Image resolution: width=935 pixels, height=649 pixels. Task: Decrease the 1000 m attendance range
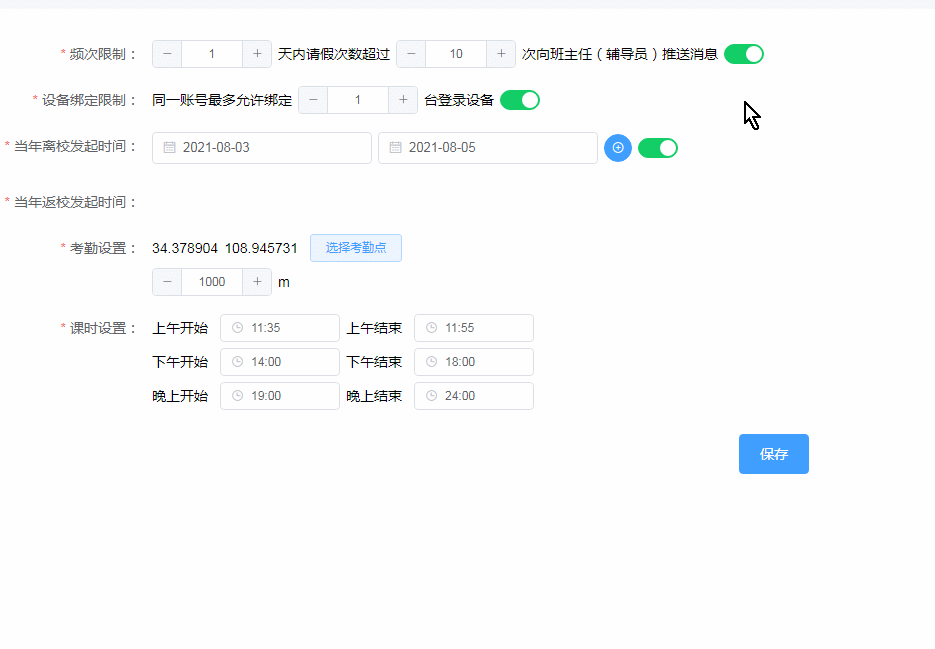pyautogui.click(x=167, y=281)
